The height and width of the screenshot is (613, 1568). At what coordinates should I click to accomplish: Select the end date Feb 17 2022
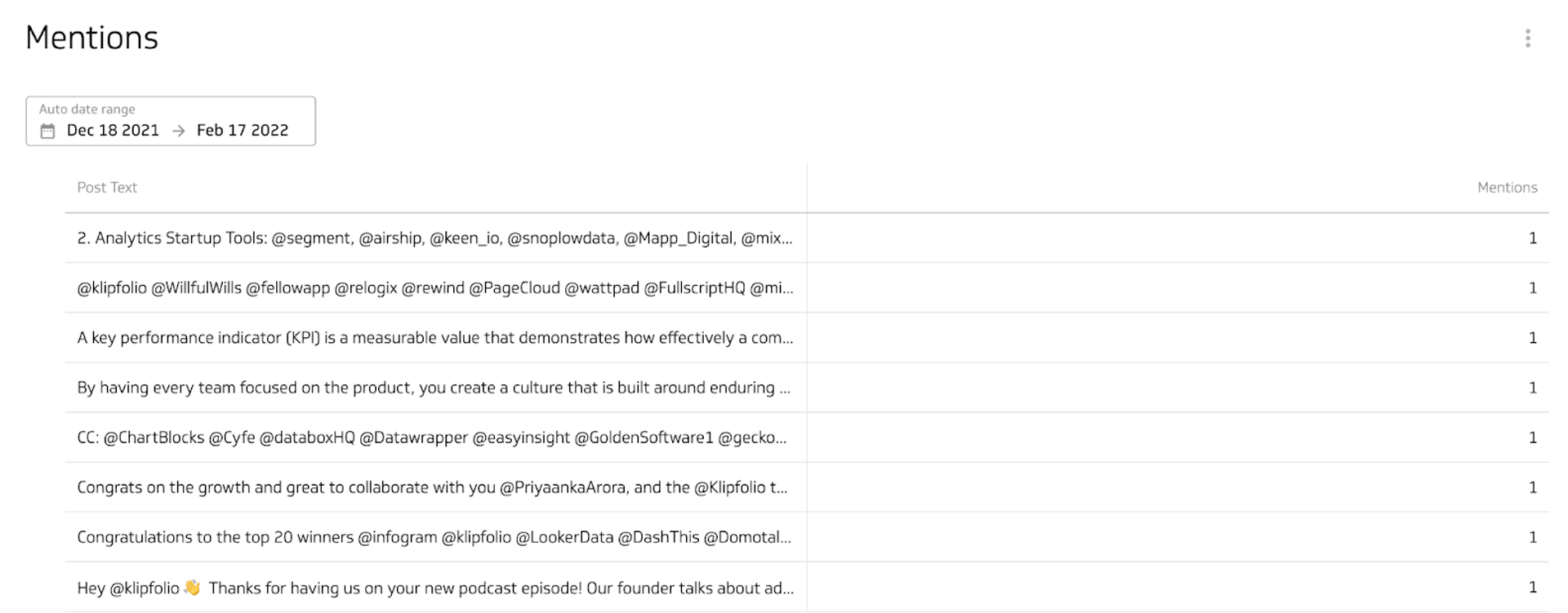tap(242, 129)
